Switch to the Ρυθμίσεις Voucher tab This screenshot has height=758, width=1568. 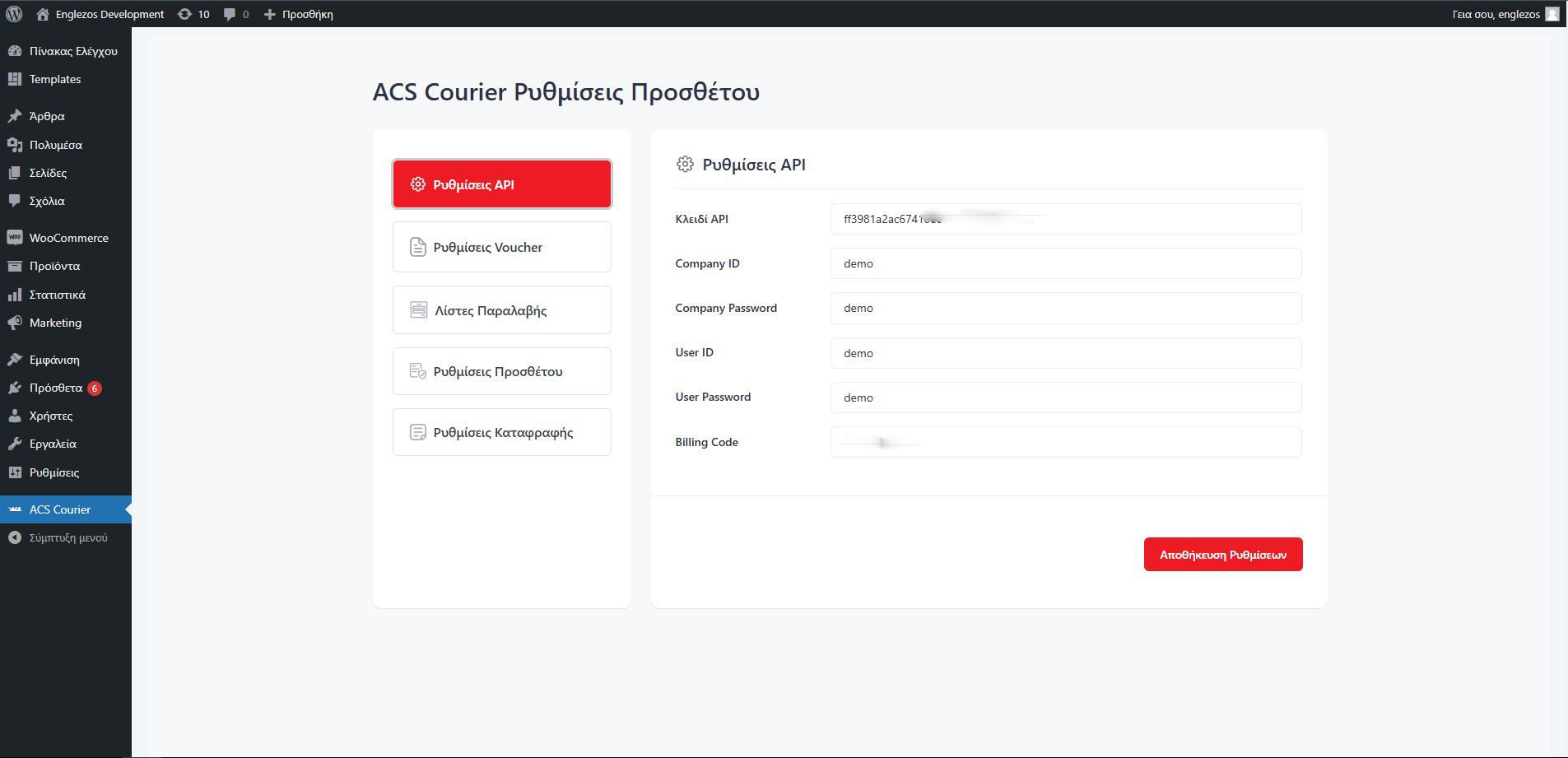point(502,247)
